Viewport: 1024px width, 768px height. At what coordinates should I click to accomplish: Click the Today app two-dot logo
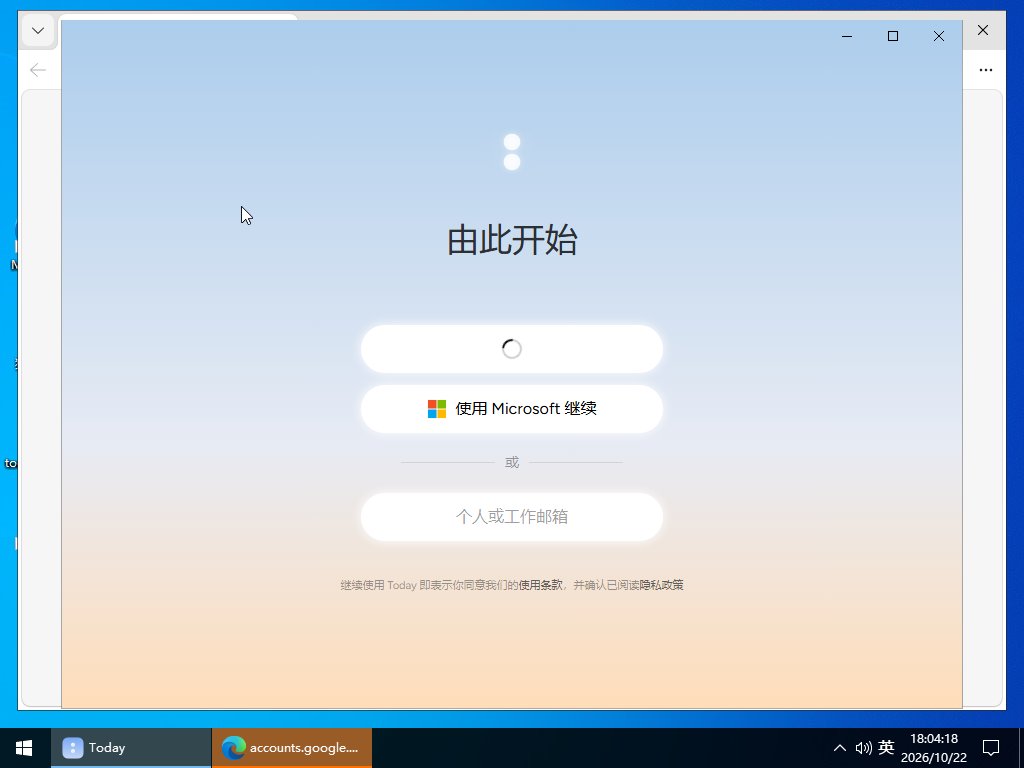pos(512,152)
